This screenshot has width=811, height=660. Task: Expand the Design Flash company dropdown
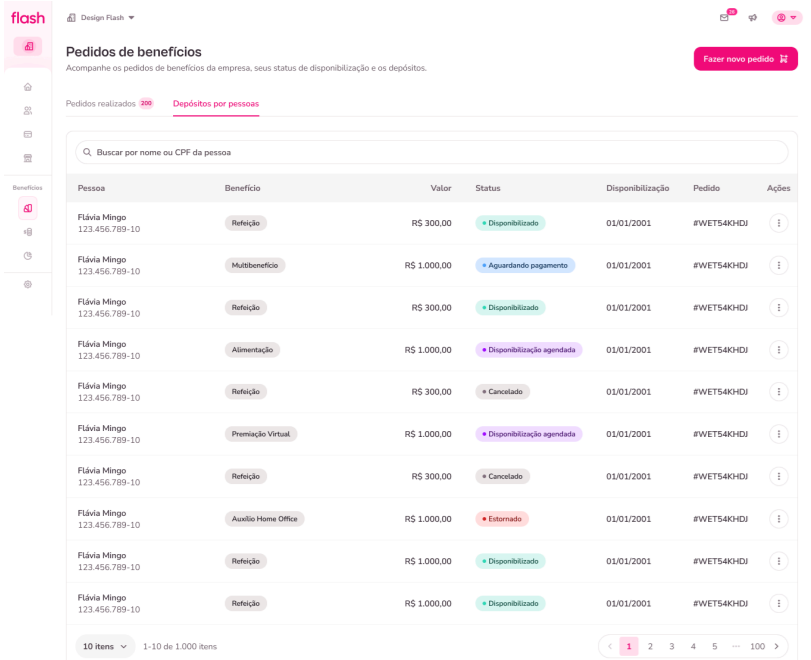pos(100,17)
